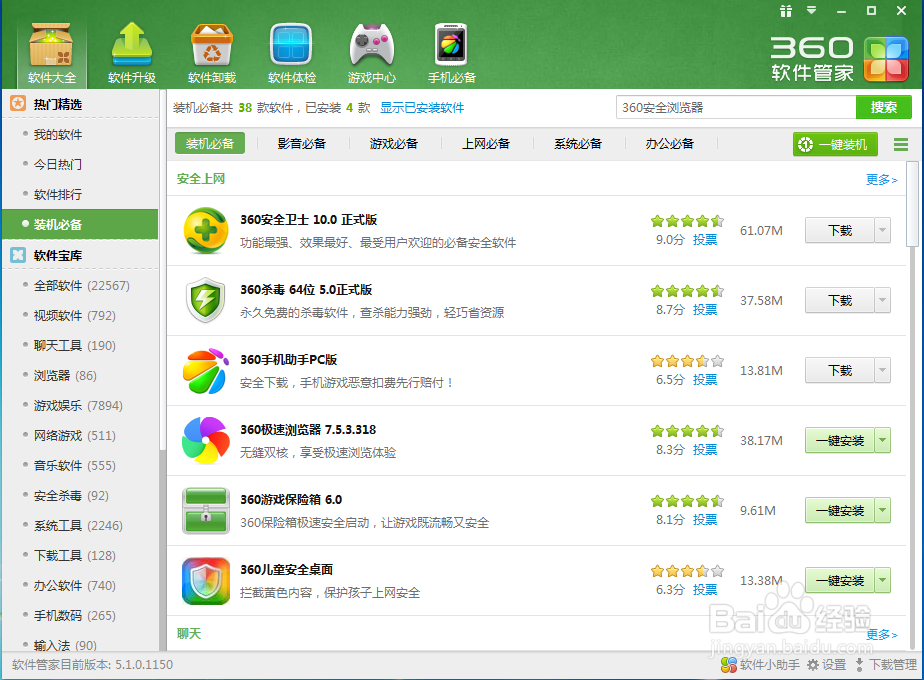924x680 pixels.
Task: Expand dropdown next to 360杀毒 下载
Action: (x=882, y=301)
